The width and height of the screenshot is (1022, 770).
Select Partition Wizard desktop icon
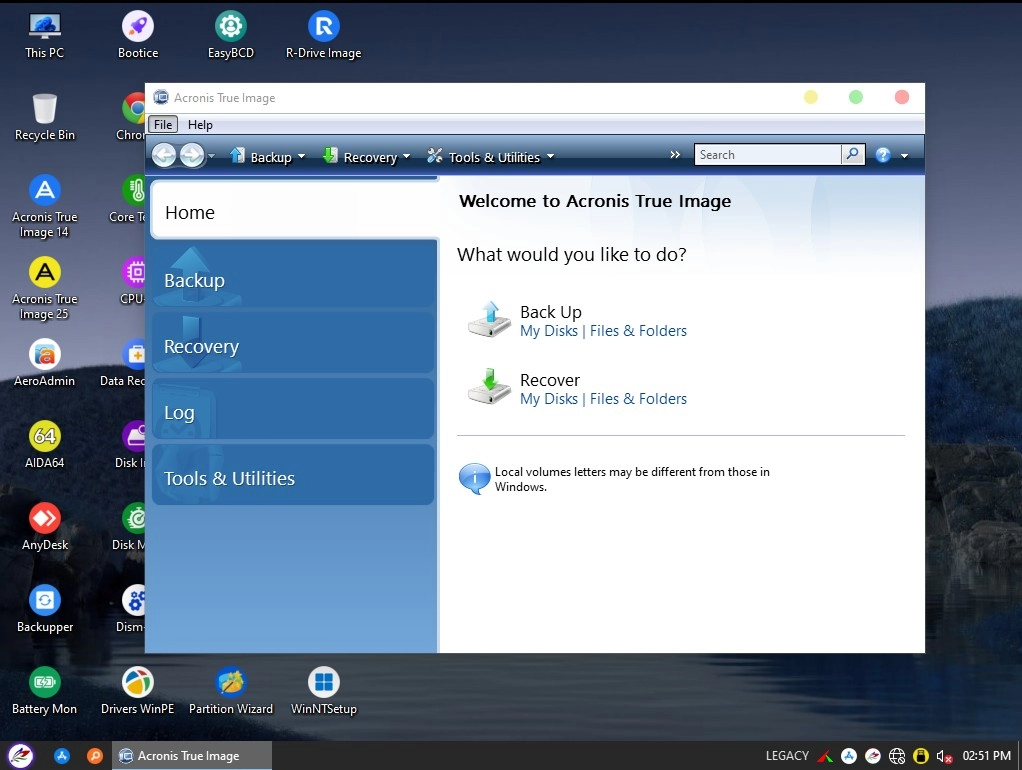point(231,683)
